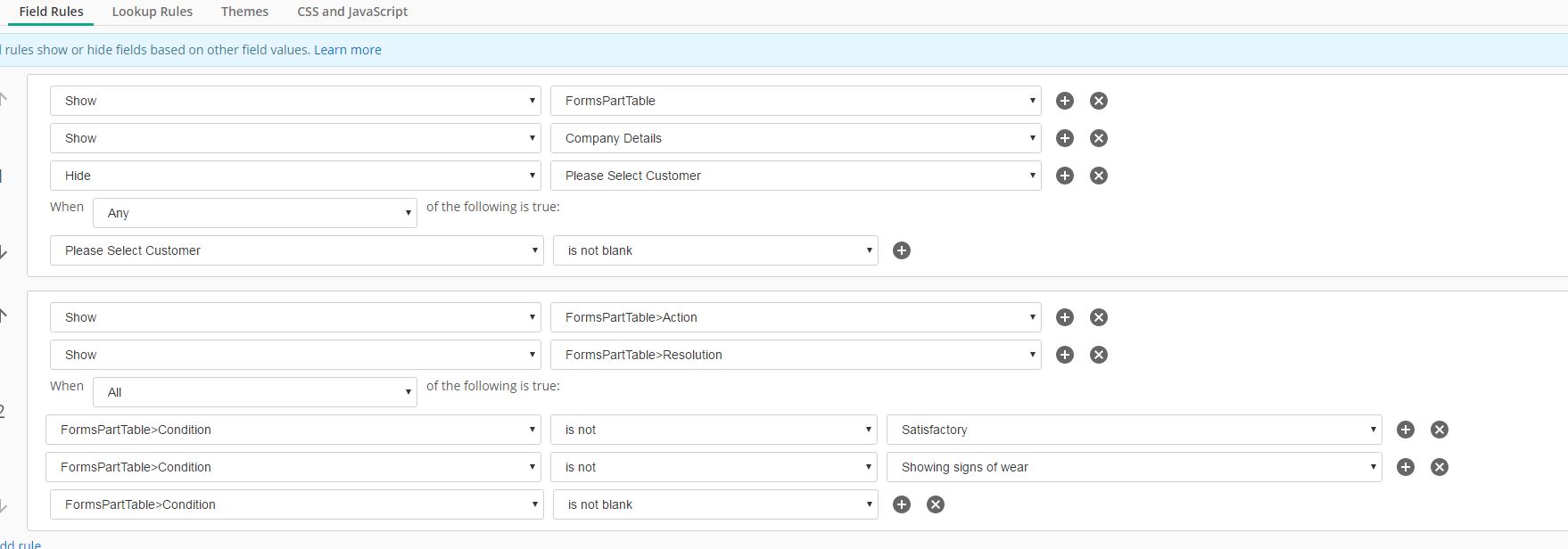Click plus icon next to FormsPartTable action row

tap(1065, 101)
